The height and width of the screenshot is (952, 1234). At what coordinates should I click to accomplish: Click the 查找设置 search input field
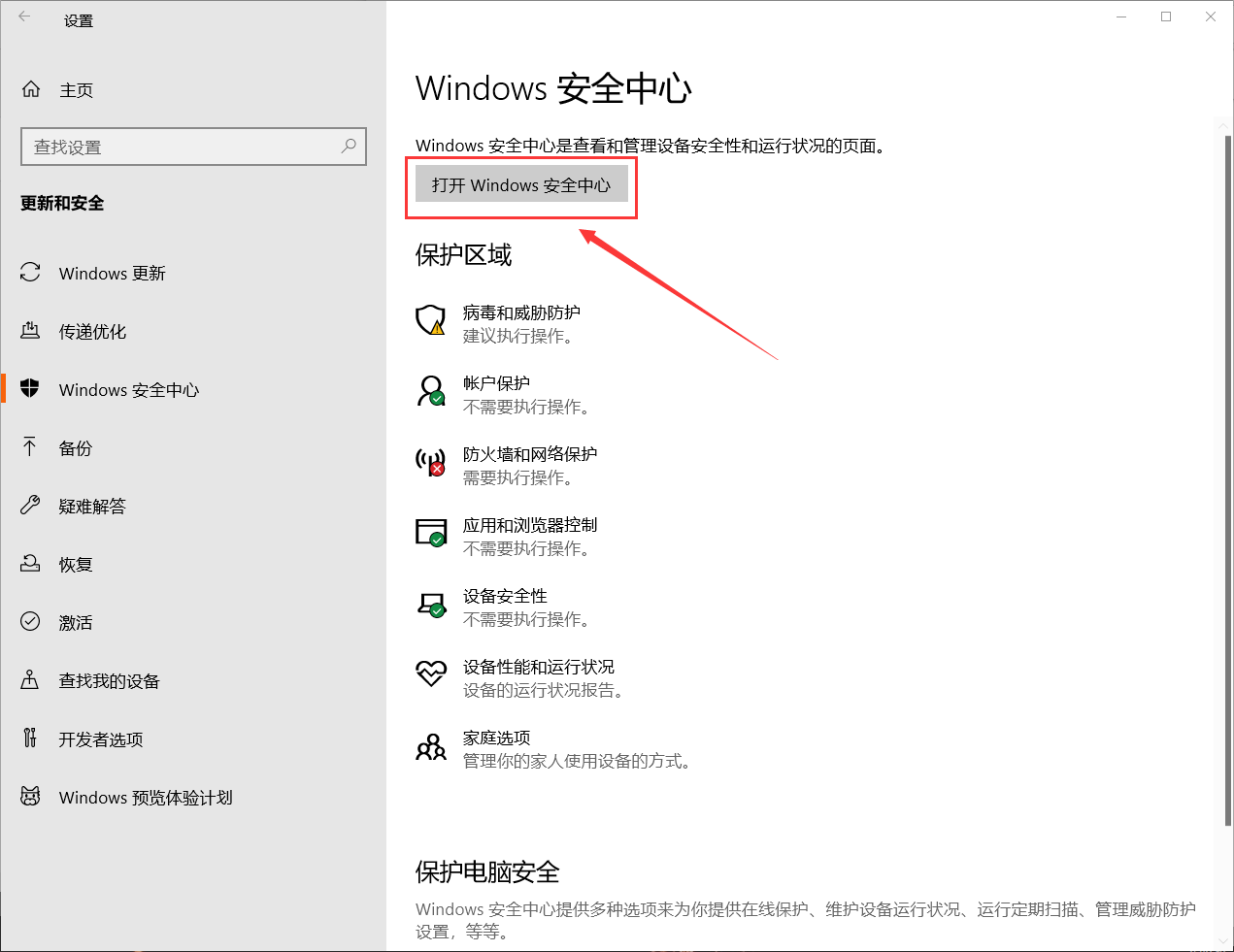(180, 147)
